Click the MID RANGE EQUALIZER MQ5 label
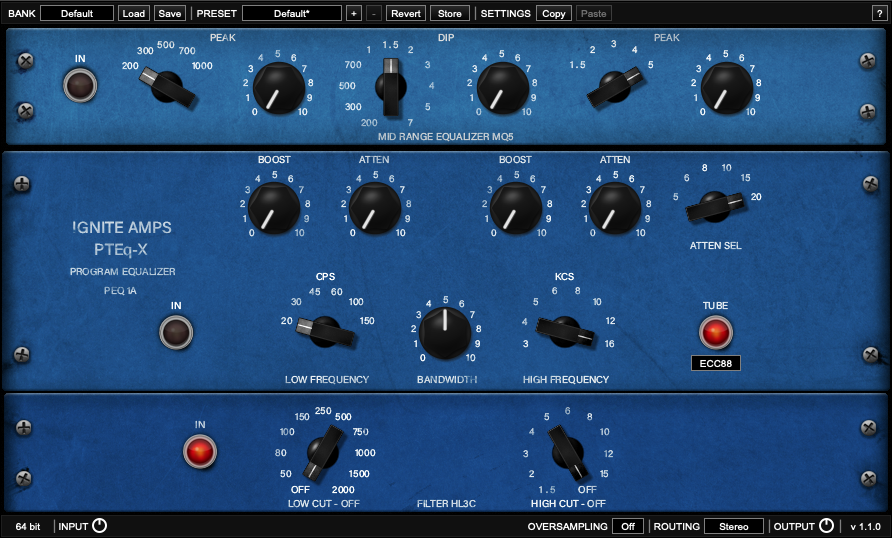This screenshot has width=892, height=538. click(x=445, y=136)
